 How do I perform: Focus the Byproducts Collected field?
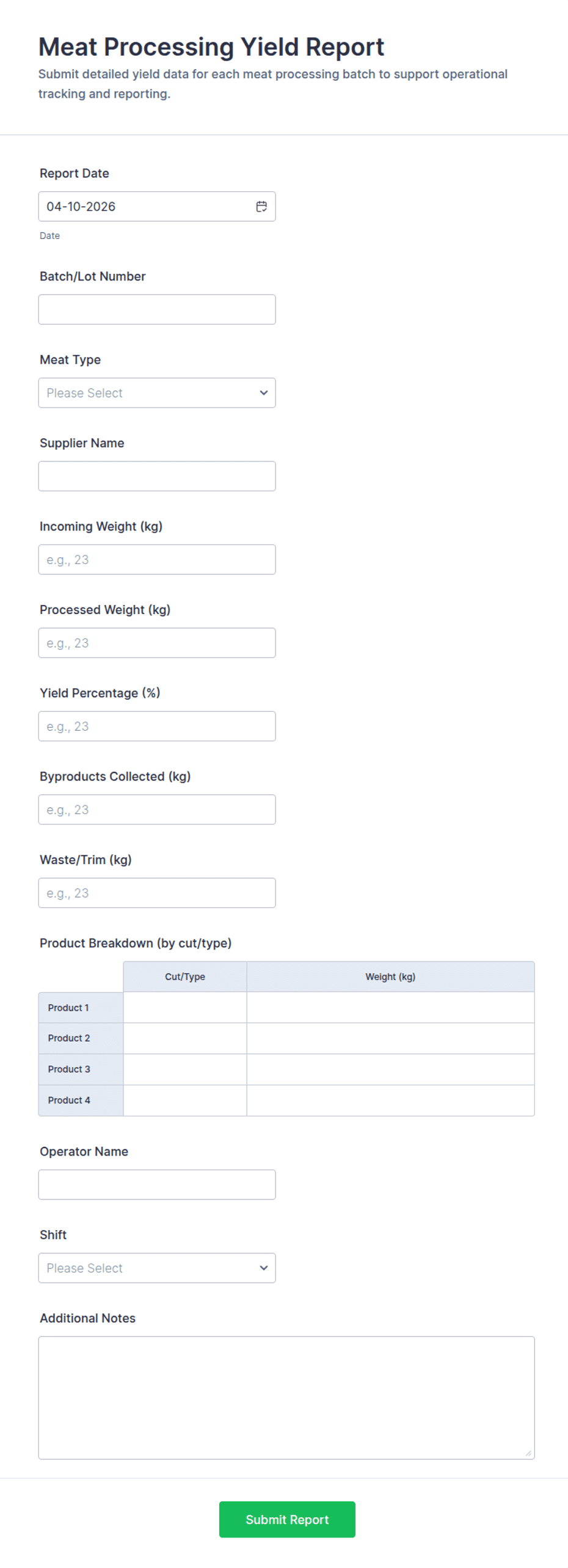coord(156,809)
